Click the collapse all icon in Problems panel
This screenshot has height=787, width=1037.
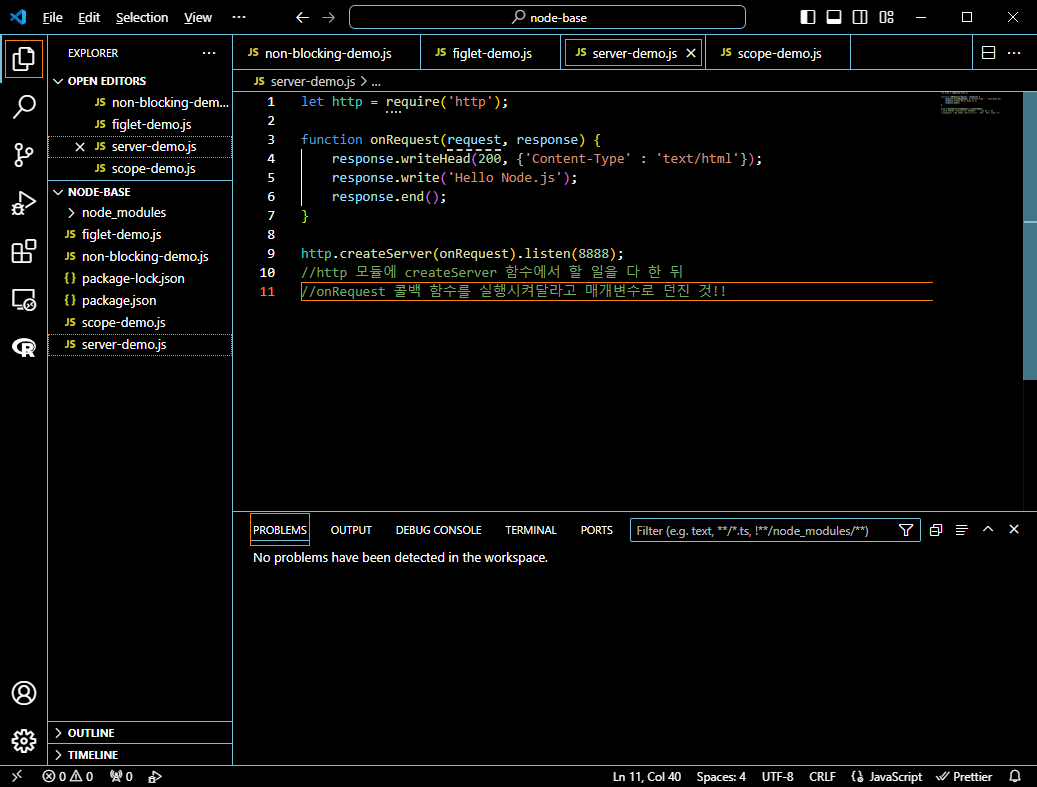coord(936,530)
